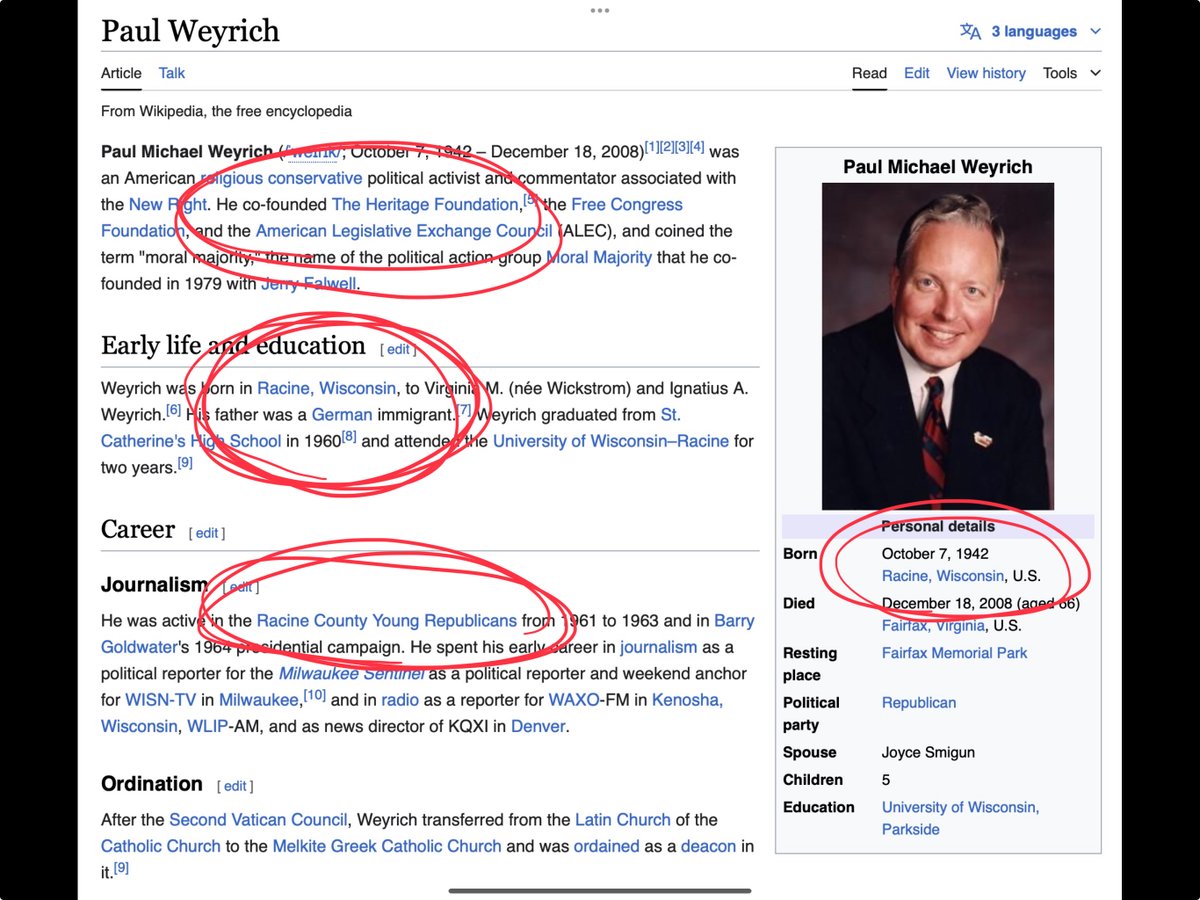This screenshot has width=1200, height=900.
Task: Open the WAXO link
Action: 574,700
